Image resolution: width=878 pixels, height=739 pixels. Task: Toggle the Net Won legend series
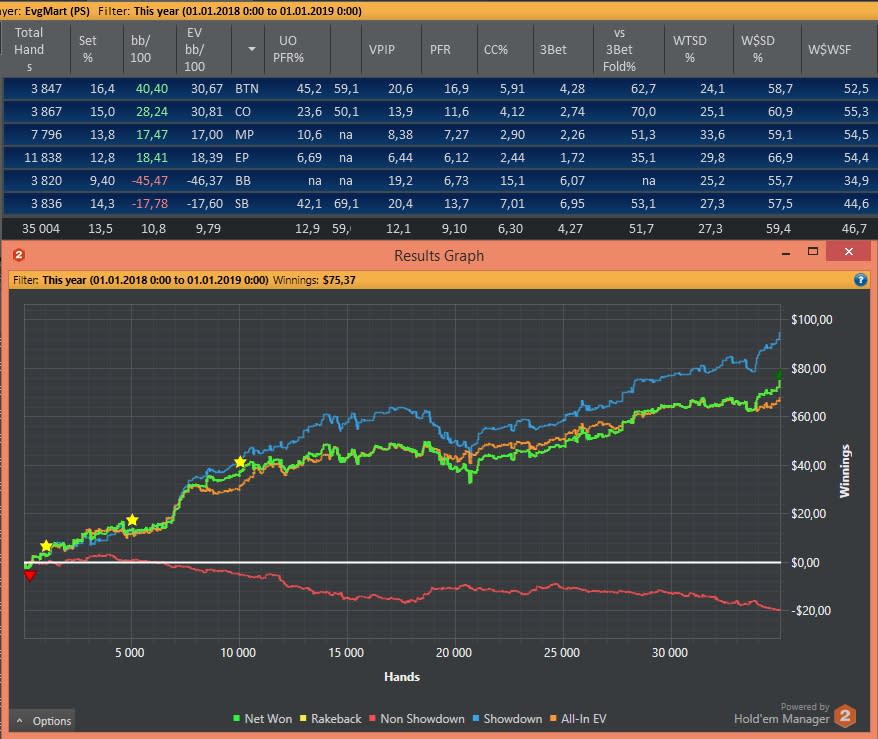point(262,719)
